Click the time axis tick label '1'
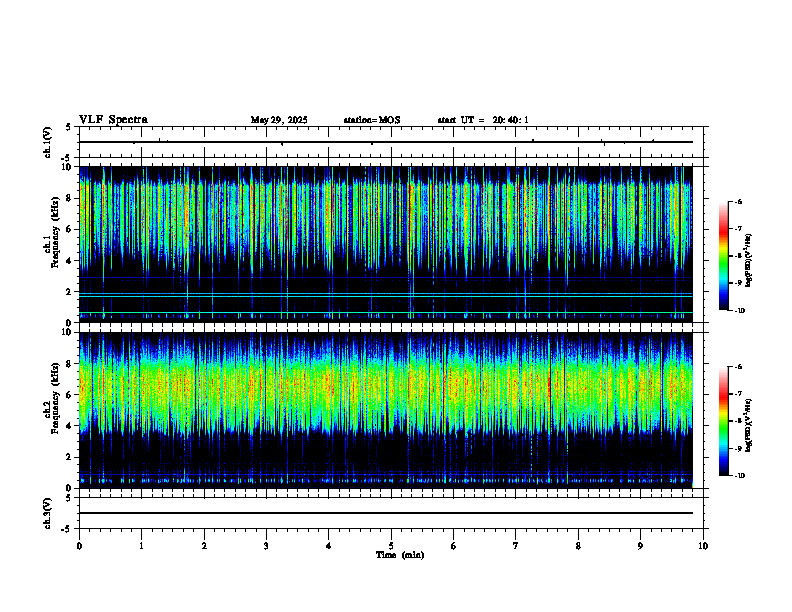The image size is (792, 612). click(x=141, y=546)
